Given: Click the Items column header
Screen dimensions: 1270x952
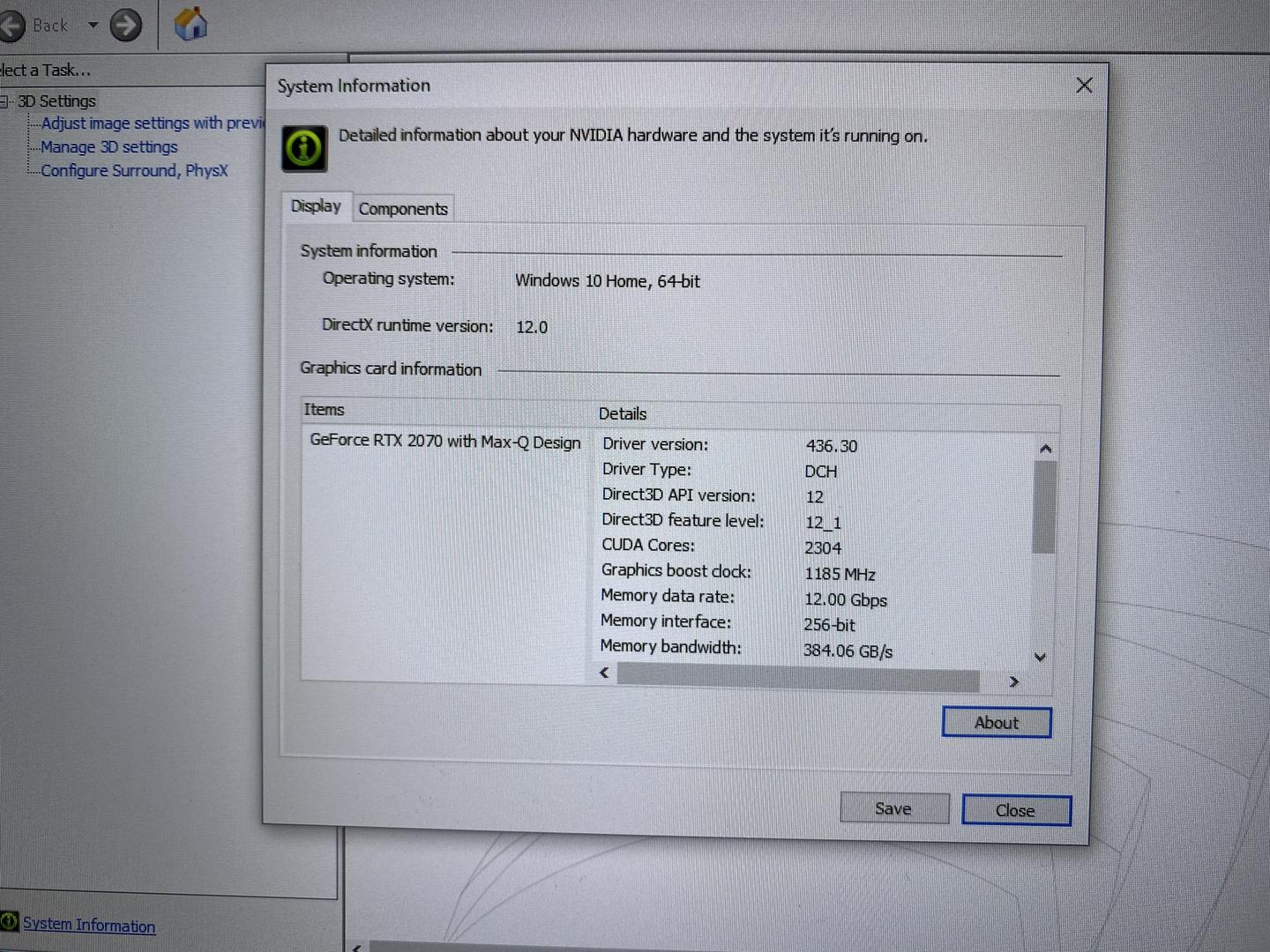Looking at the screenshot, I should (324, 410).
